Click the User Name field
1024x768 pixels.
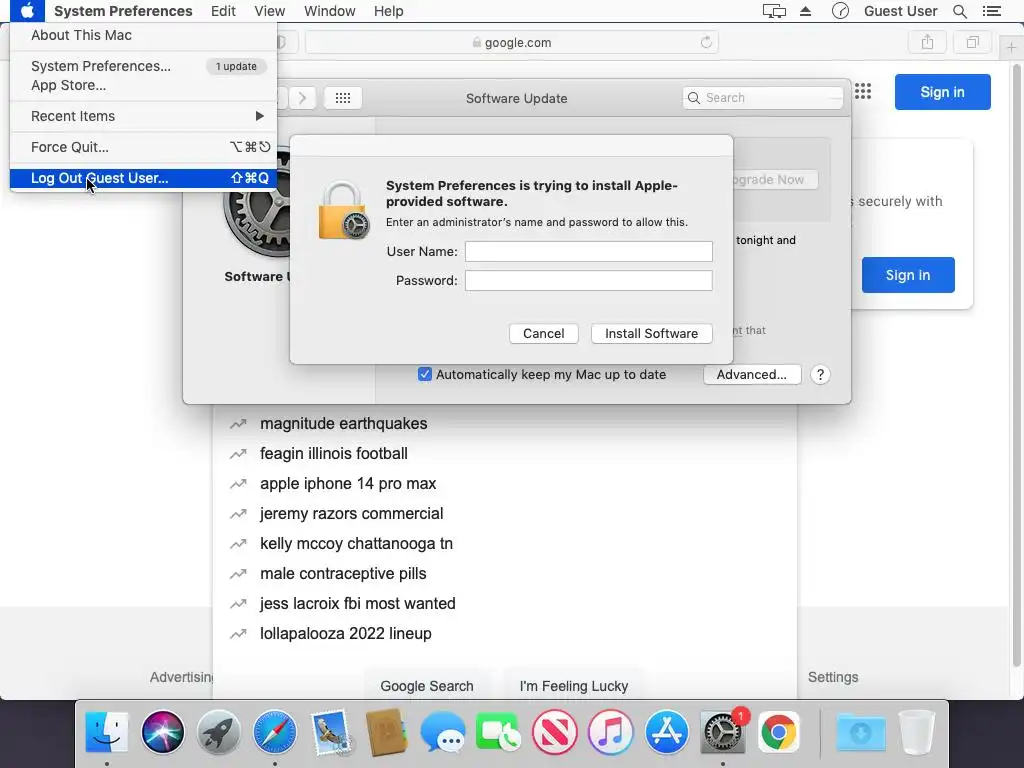tap(588, 251)
